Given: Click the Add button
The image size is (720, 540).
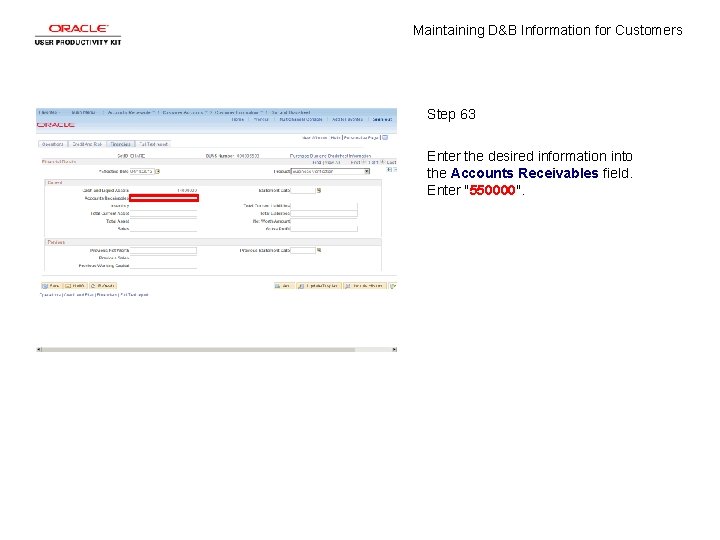Looking at the screenshot, I should (x=284, y=286).
